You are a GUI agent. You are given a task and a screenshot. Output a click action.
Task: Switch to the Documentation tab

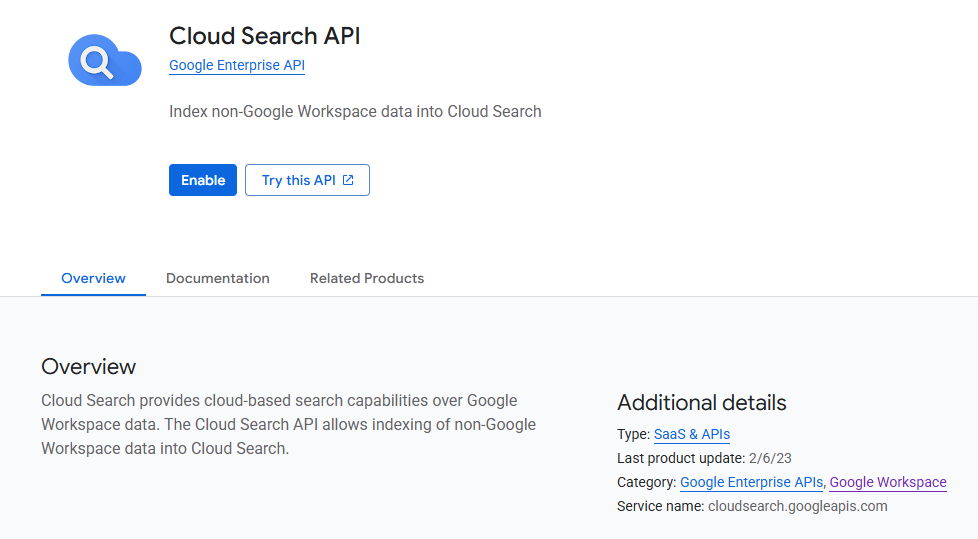click(x=218, y=278)
